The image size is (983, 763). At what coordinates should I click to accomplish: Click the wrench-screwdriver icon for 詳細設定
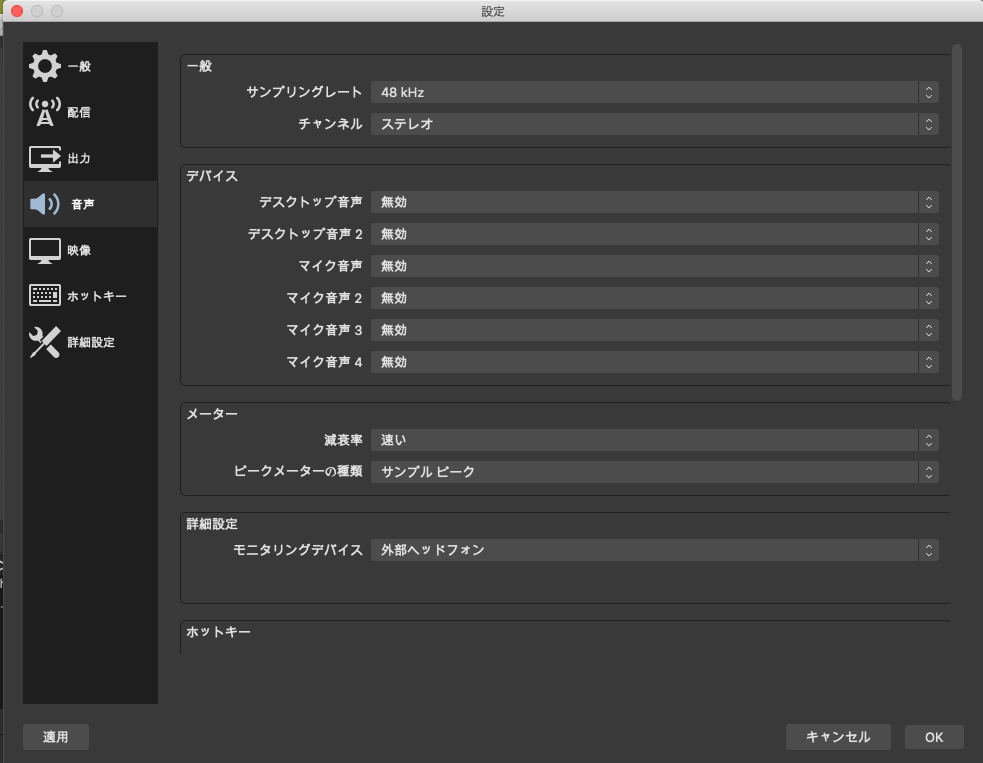(45, 342)
